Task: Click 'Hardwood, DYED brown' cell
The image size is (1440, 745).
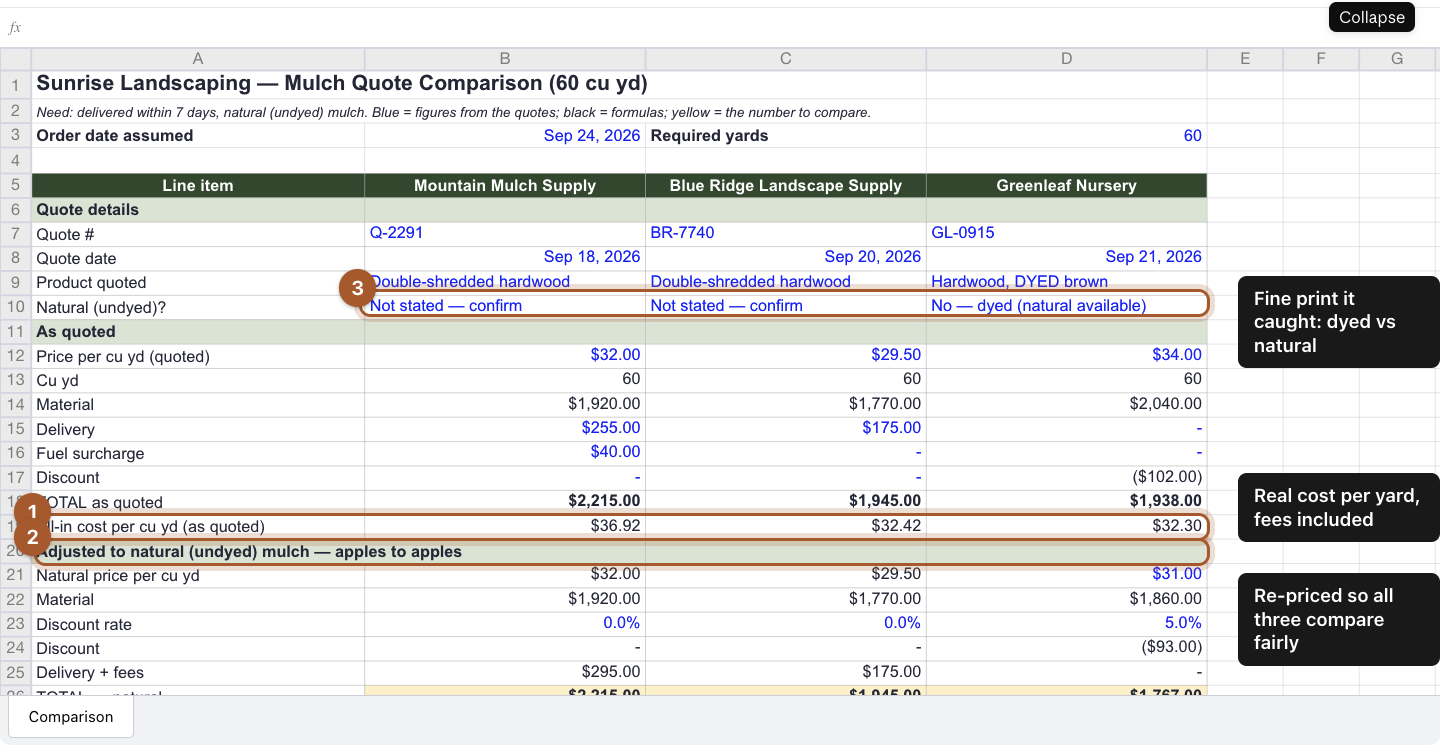Action: pos(1067,282)
